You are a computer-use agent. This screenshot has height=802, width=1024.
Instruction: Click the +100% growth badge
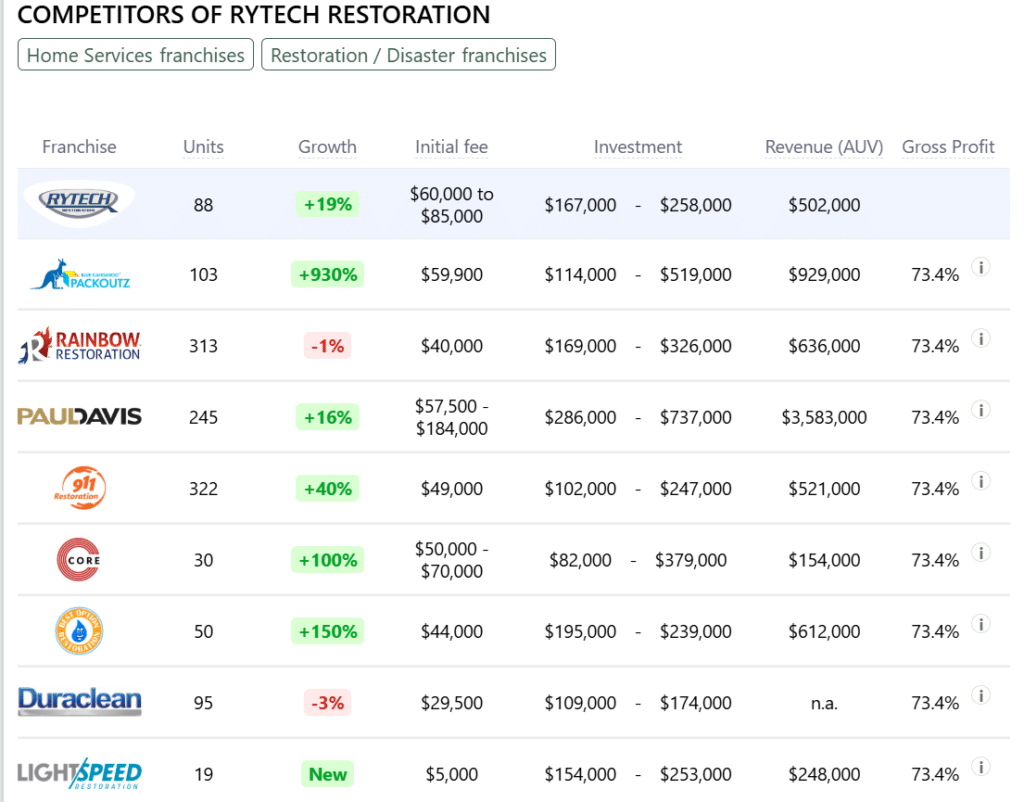(x=327, y=560)
